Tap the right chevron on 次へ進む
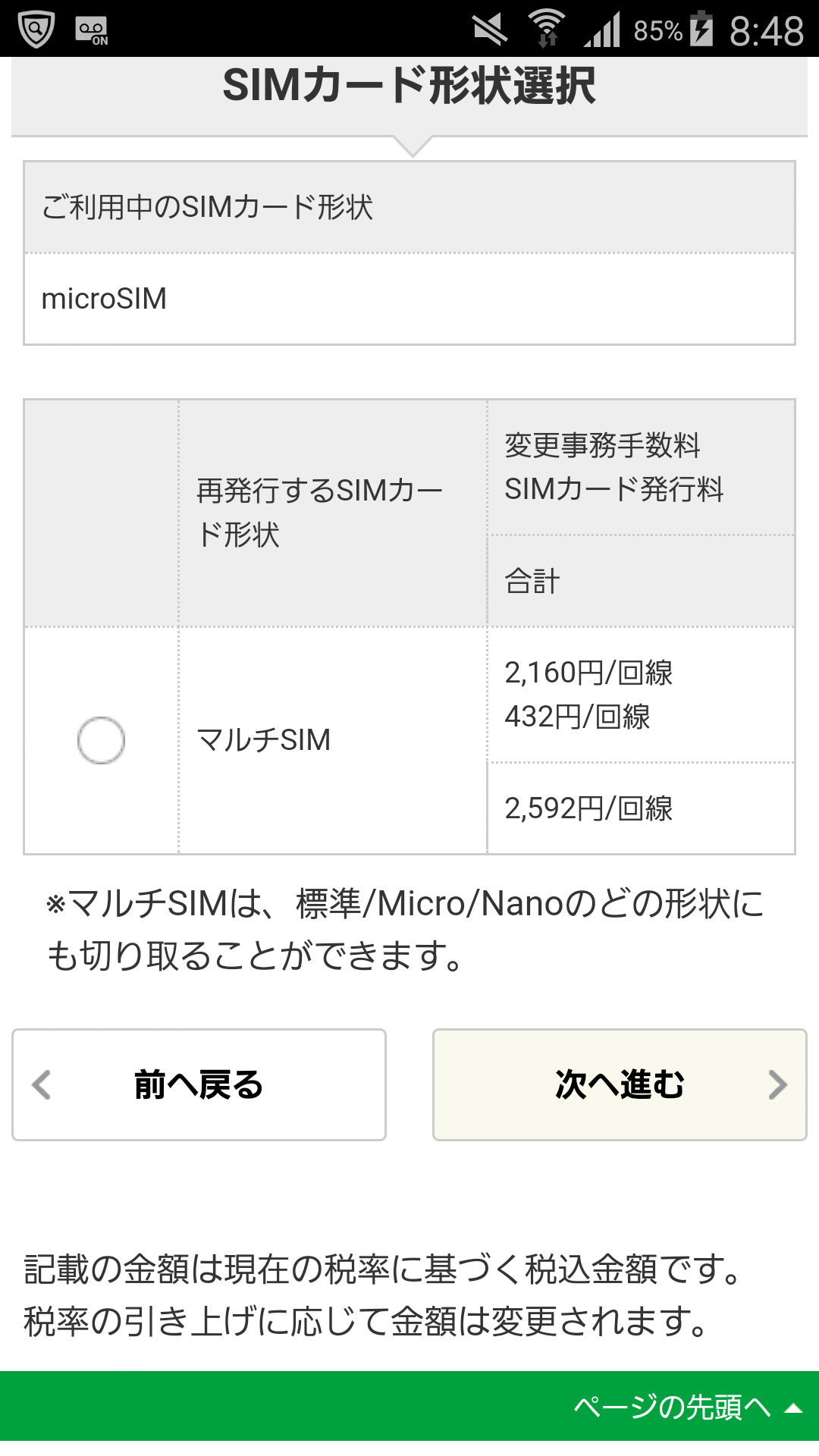 (x=777, y=1084)
